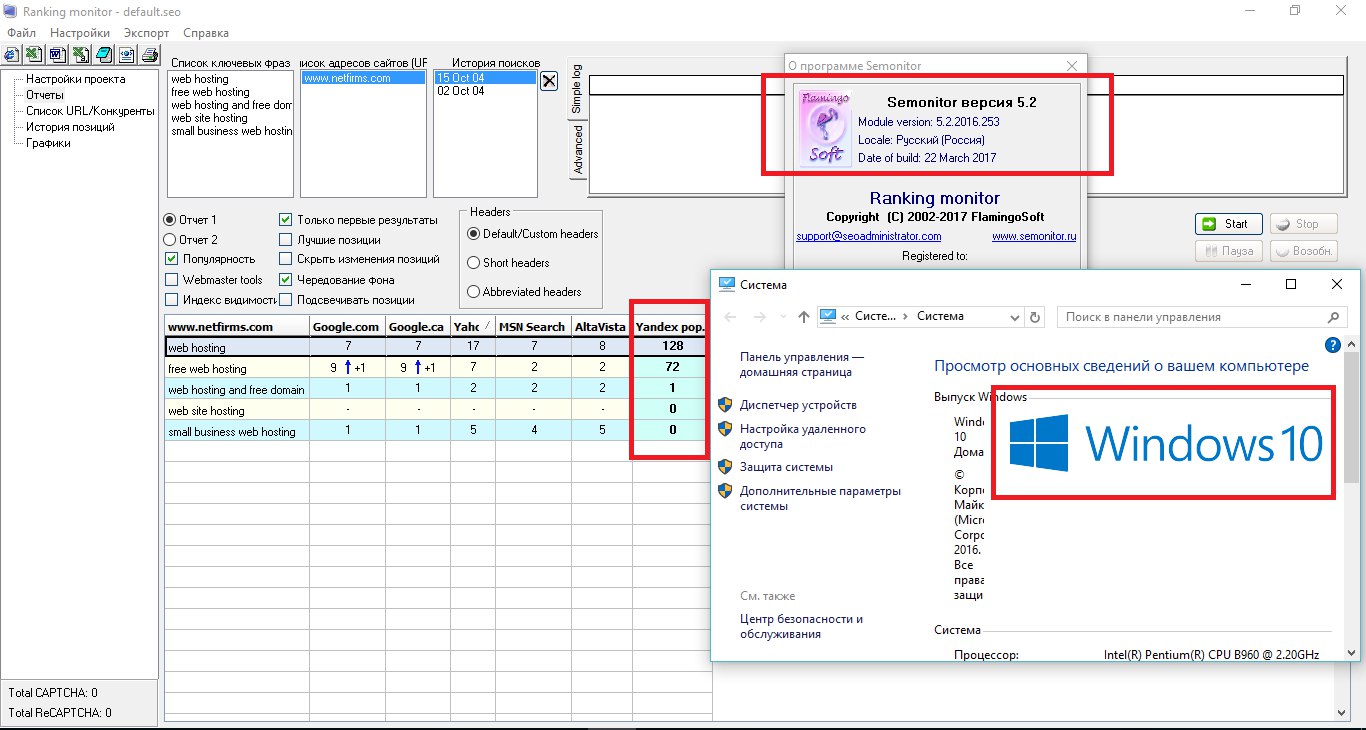Click the refresh icon in Система address bar

(1036, 317)
